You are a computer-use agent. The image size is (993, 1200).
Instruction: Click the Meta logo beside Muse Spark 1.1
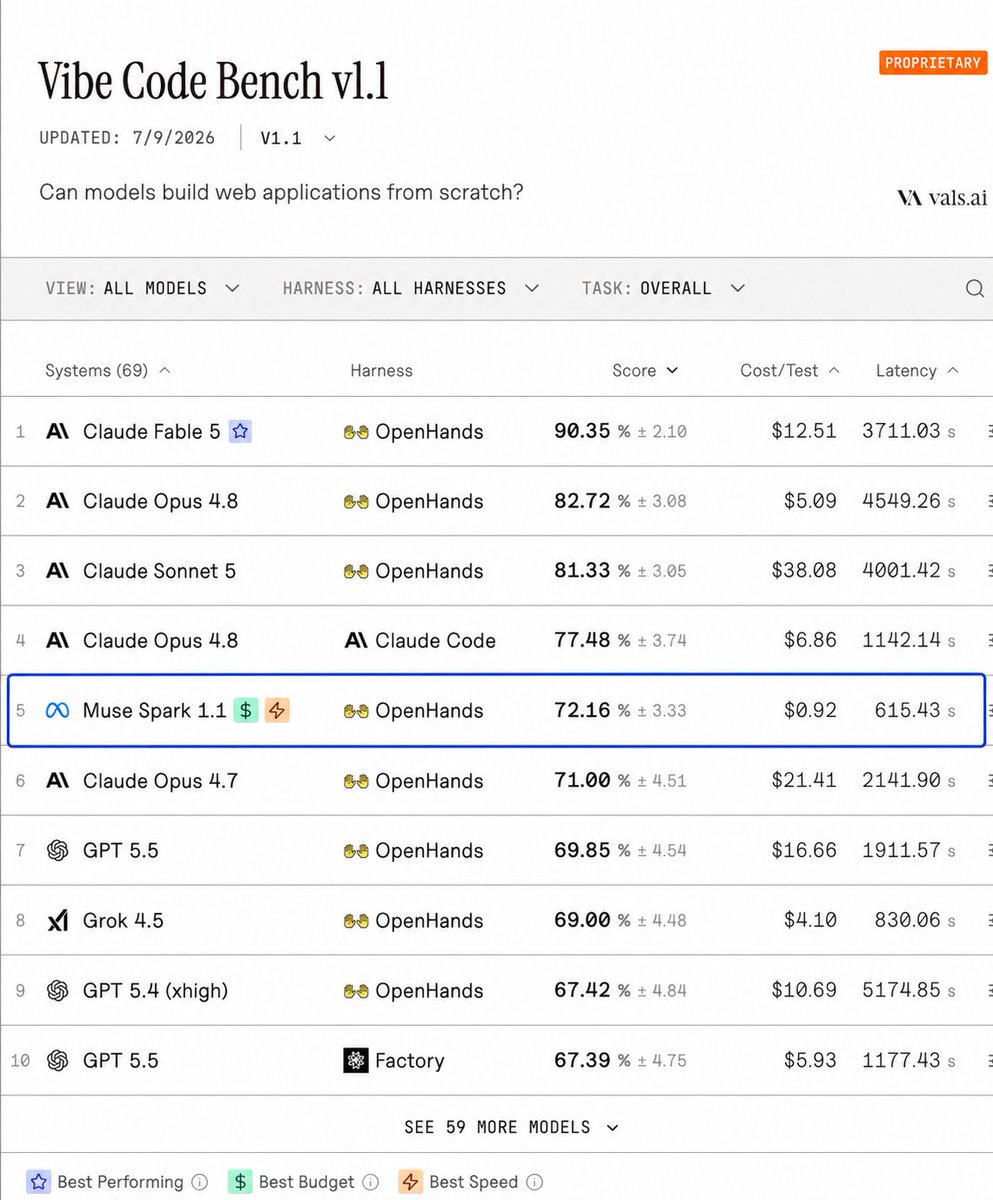57,711
